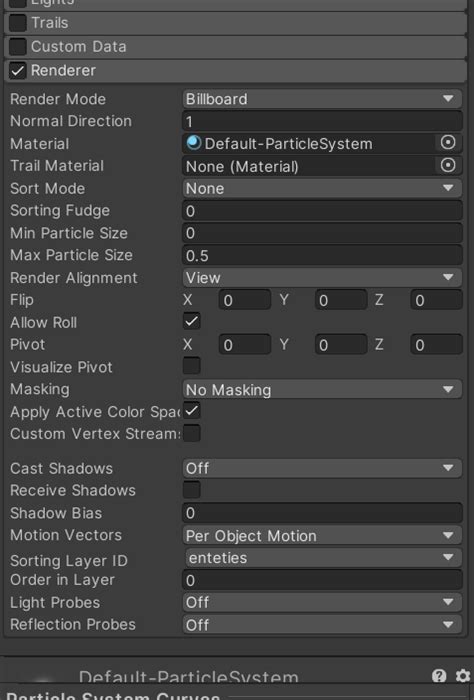
Task: Click the Min Particle Size label
Action: click(69, 233)
